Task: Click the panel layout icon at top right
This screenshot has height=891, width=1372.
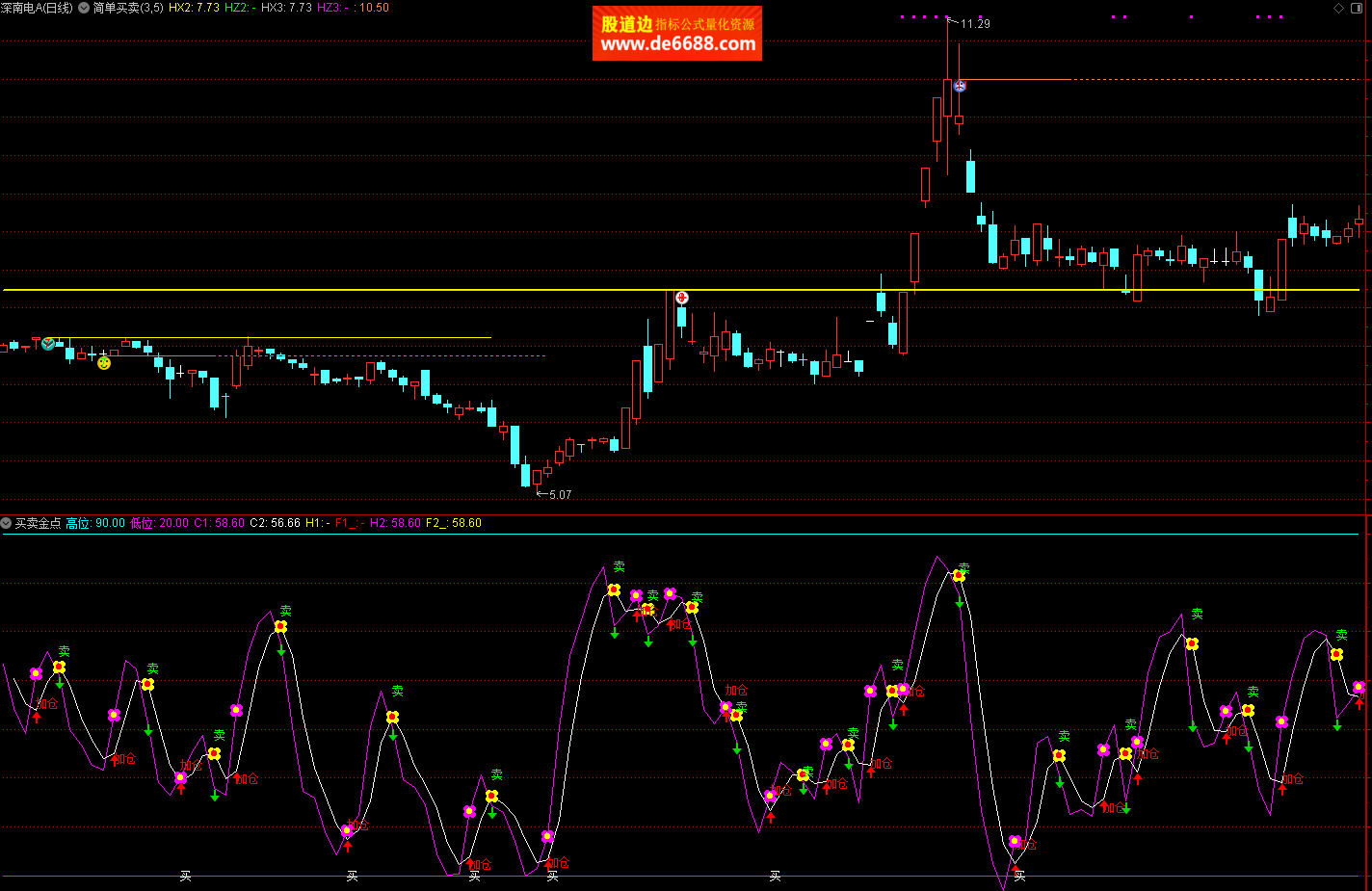Action: tap(1359, 8)
